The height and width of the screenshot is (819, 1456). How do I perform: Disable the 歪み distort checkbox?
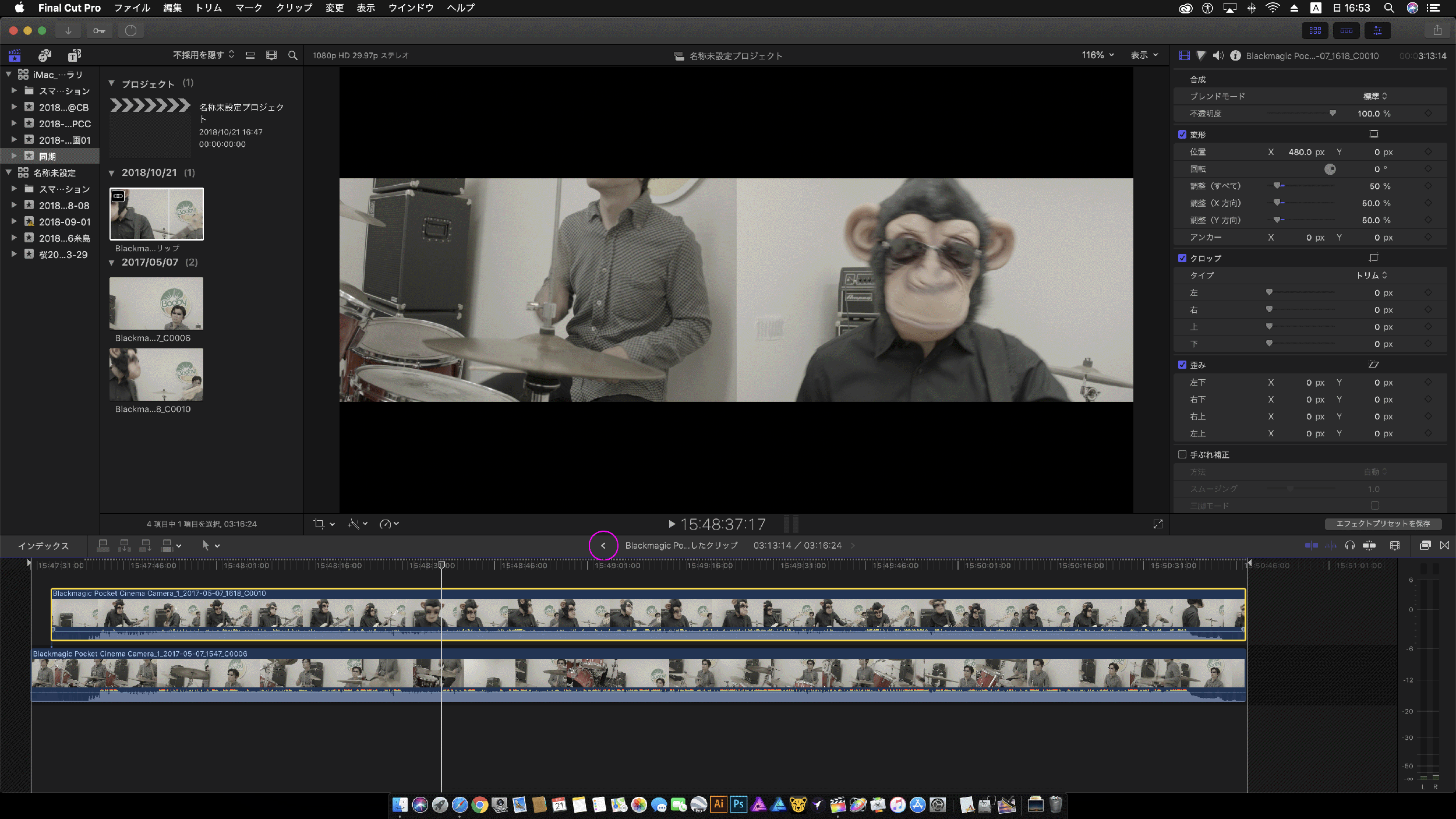click(x=1182, y=365)
